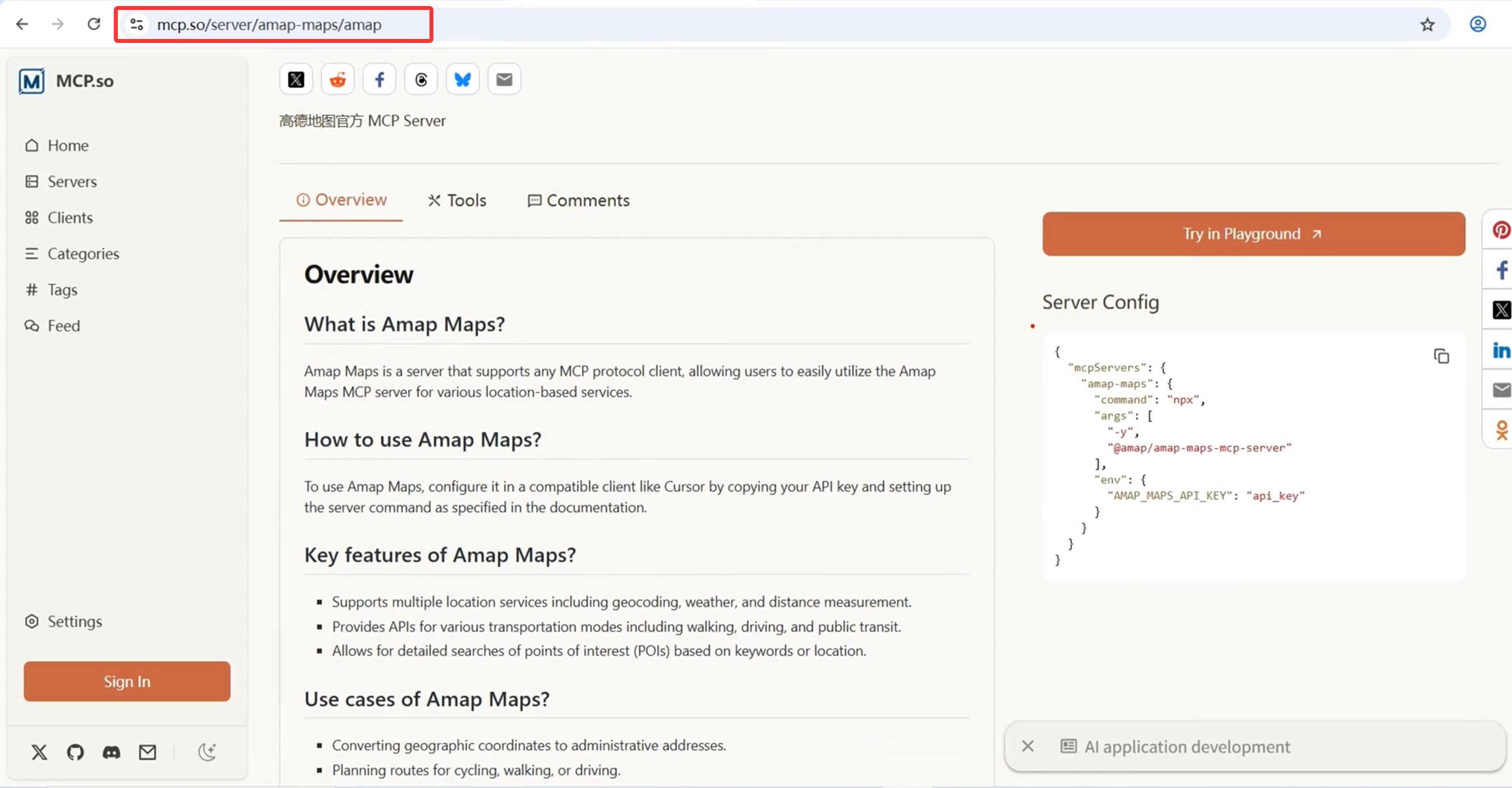Open MCP.so X profile in sidebar footer
Viewport: 1512px width, 788px height.
coord(39,752)
